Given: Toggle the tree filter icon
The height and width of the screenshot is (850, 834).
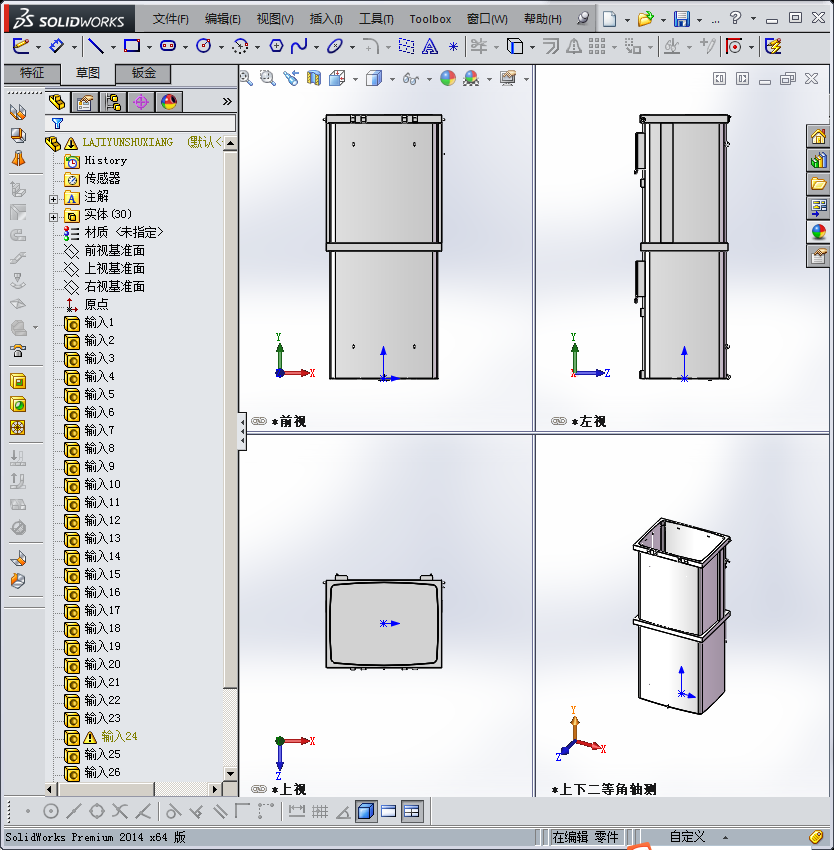Looking at the screenshot, I should [57, 124].
